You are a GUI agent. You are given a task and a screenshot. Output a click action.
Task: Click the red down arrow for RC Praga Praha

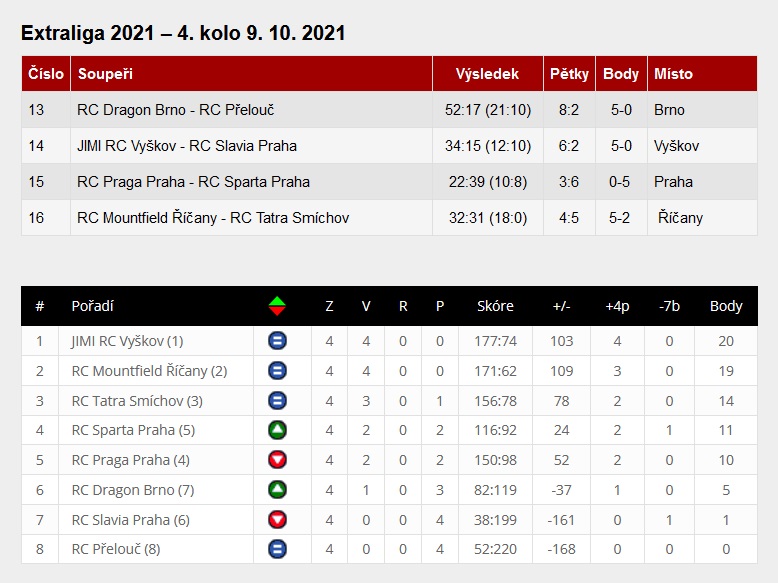click(x=277, y=460)
